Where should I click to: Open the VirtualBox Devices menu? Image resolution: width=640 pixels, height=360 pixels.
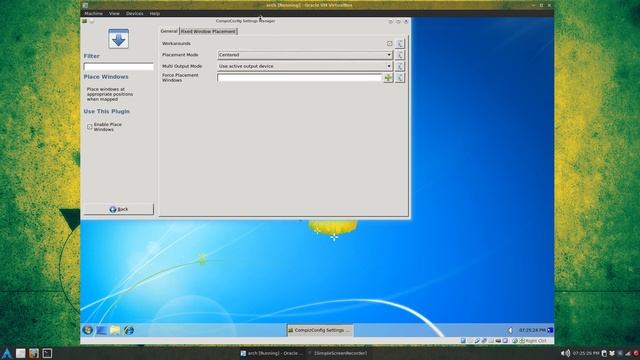[134, 13]
